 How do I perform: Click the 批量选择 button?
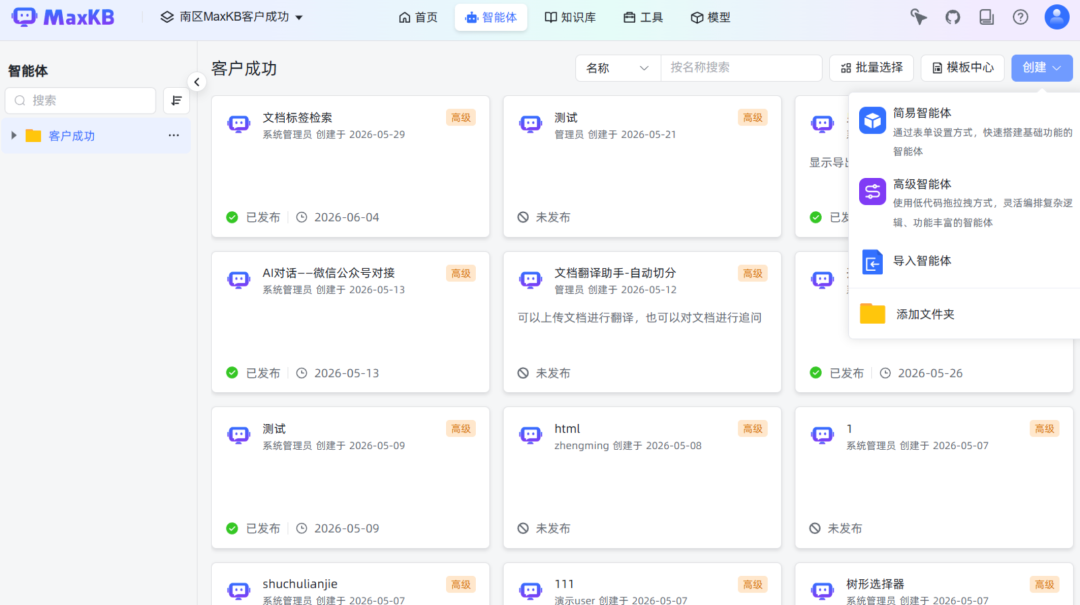(871, 68)
